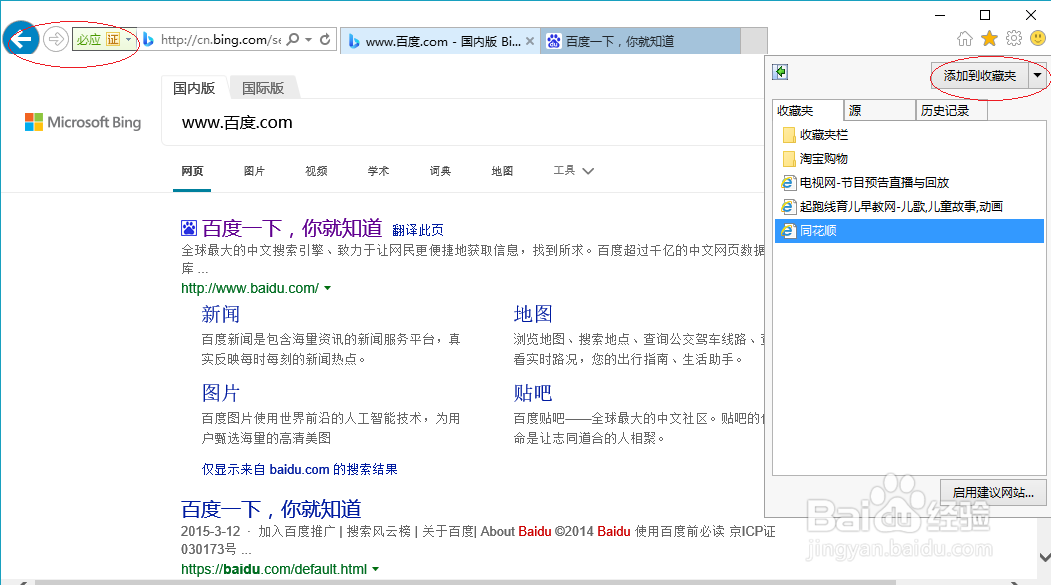This screenshot has height=585, width=1051.
Task: Open the 贴吧 sublink
Action: click(x=533, y=393)
